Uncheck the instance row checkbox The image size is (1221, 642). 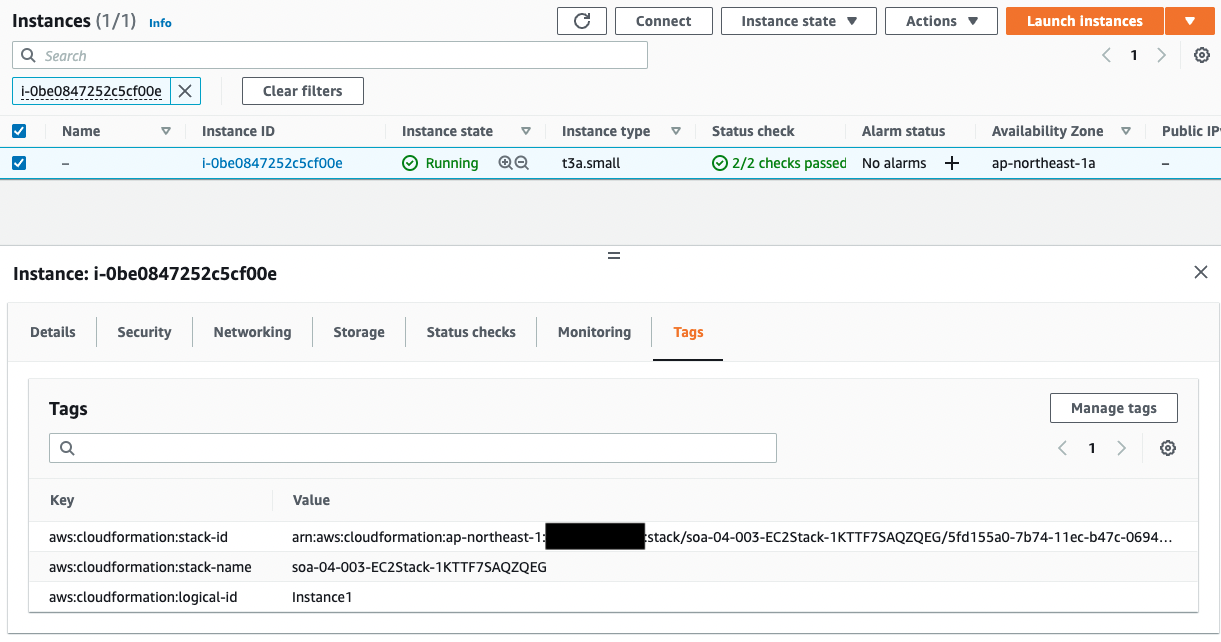(19, 163)
